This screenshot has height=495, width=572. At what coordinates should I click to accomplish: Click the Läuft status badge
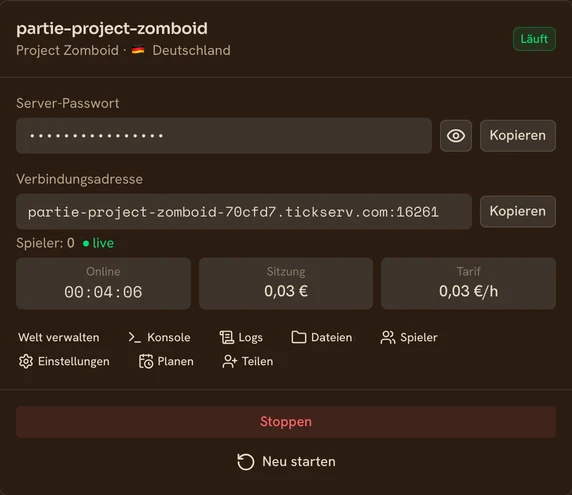tap(534, 39)
